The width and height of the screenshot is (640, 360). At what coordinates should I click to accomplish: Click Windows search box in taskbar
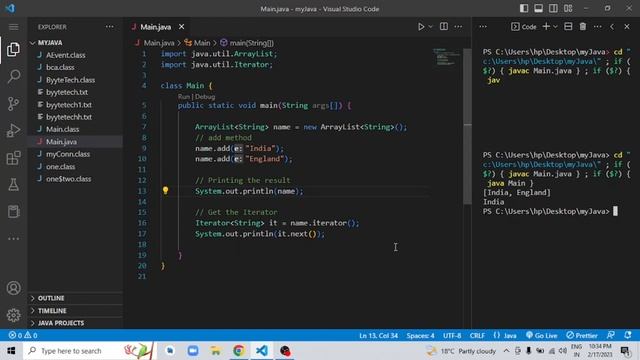pyautogui.click(x=89, y=351)
